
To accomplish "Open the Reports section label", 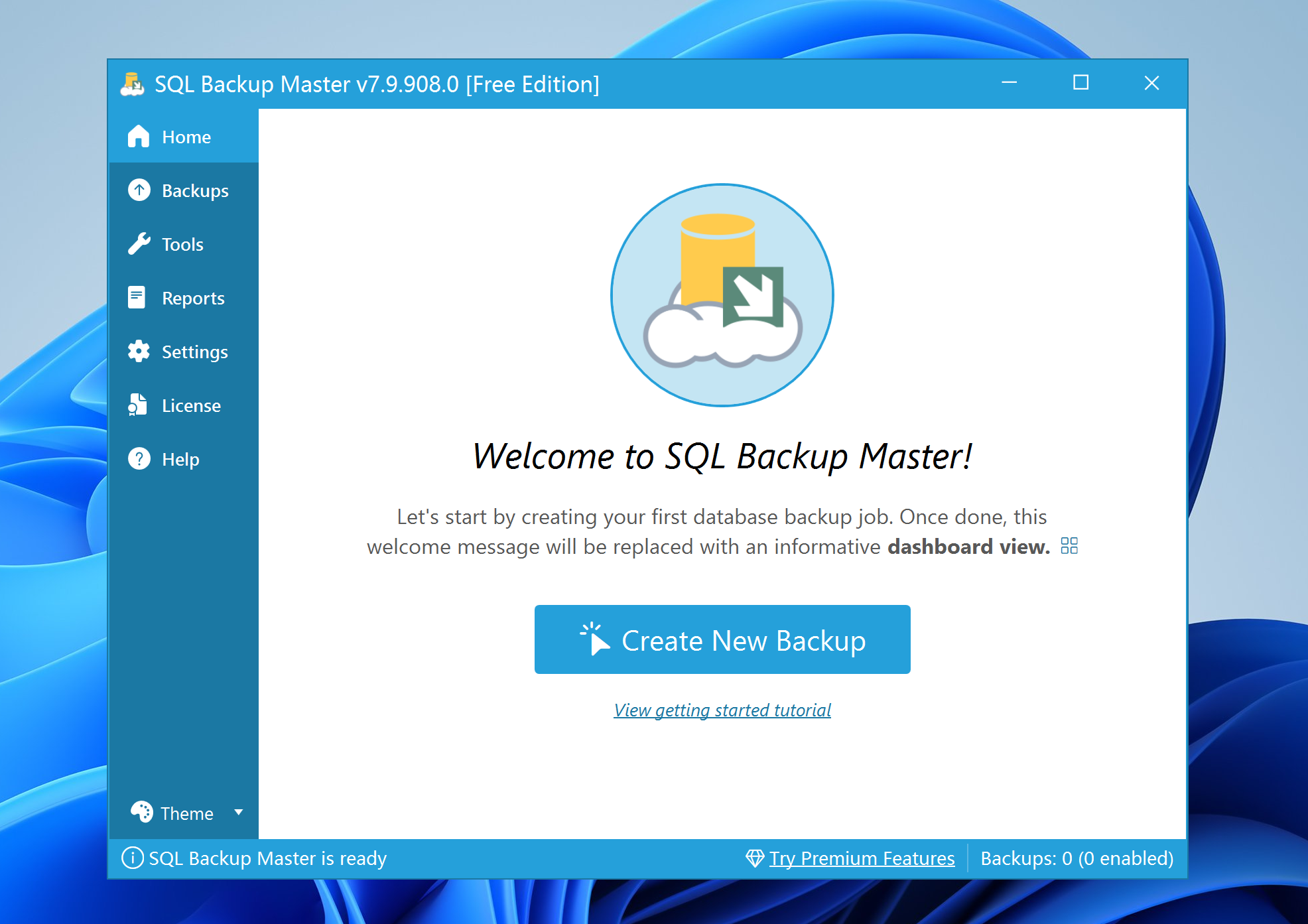I will coord(193,298).
